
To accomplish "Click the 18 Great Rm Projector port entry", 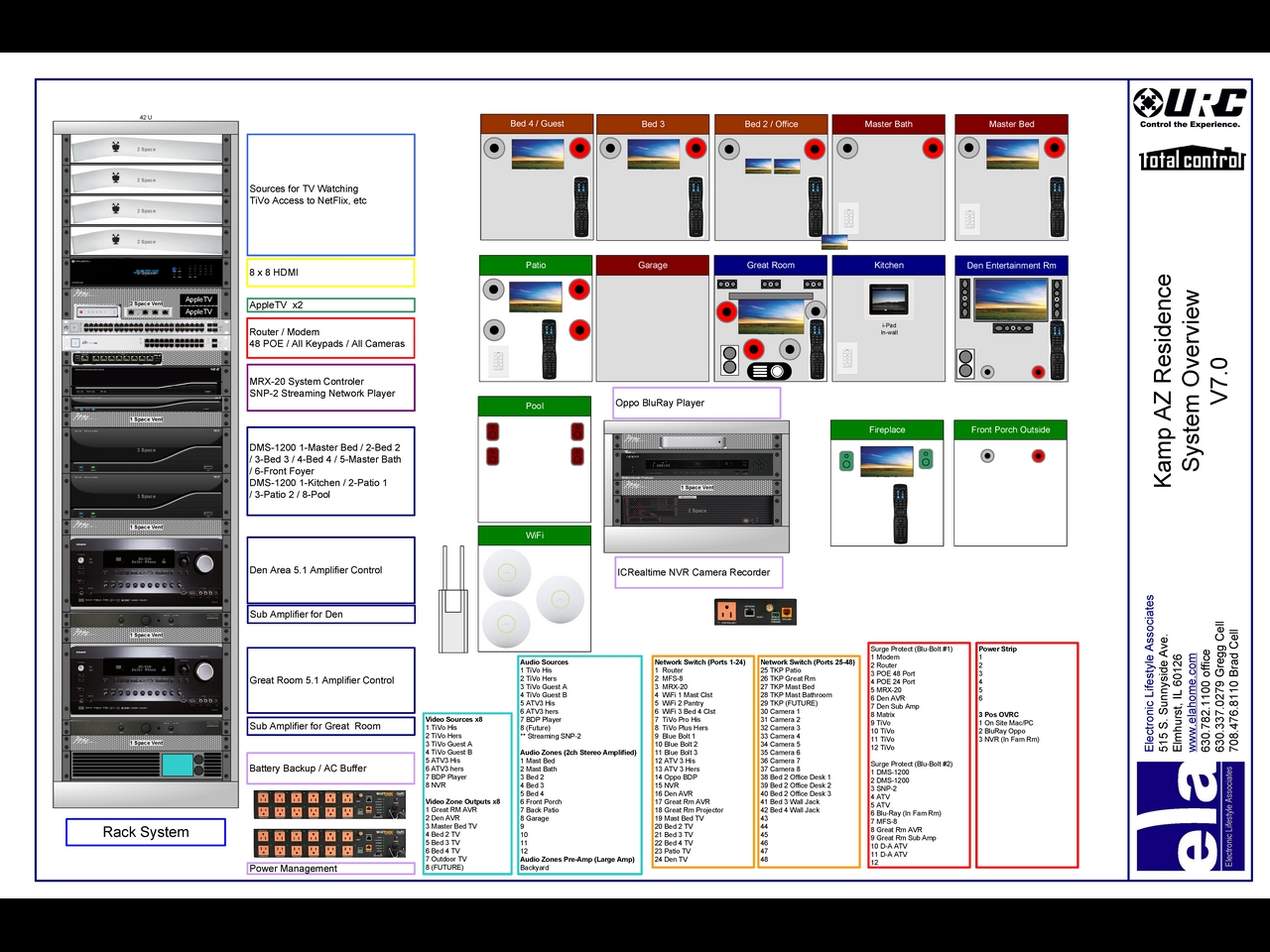I will pyautogui.click(x=689, y=810).
